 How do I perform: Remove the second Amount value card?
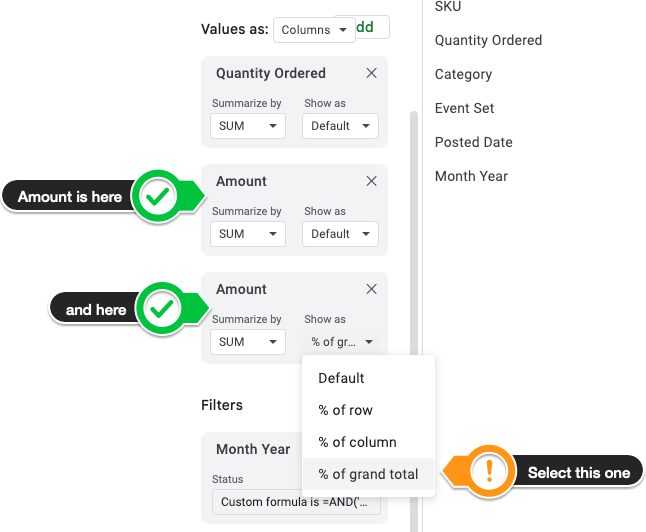pyautogui.click(x=371, y=289)
